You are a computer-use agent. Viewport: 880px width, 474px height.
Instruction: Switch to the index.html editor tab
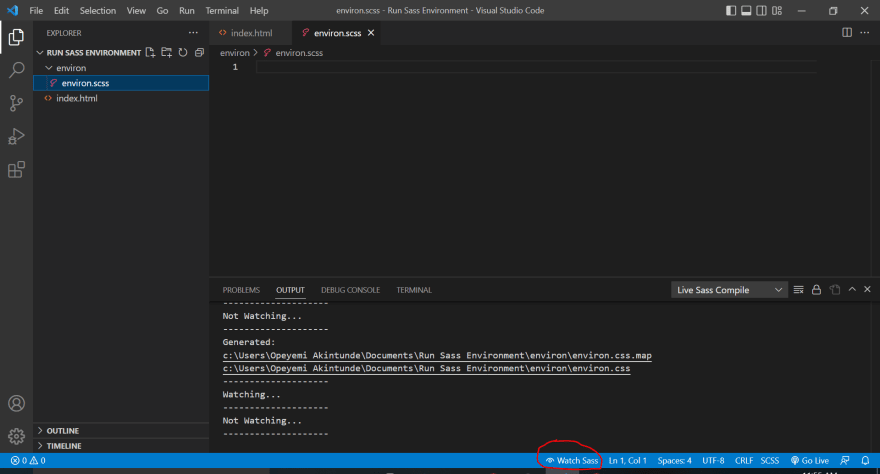pyautogui.click(x=251, y=33)
